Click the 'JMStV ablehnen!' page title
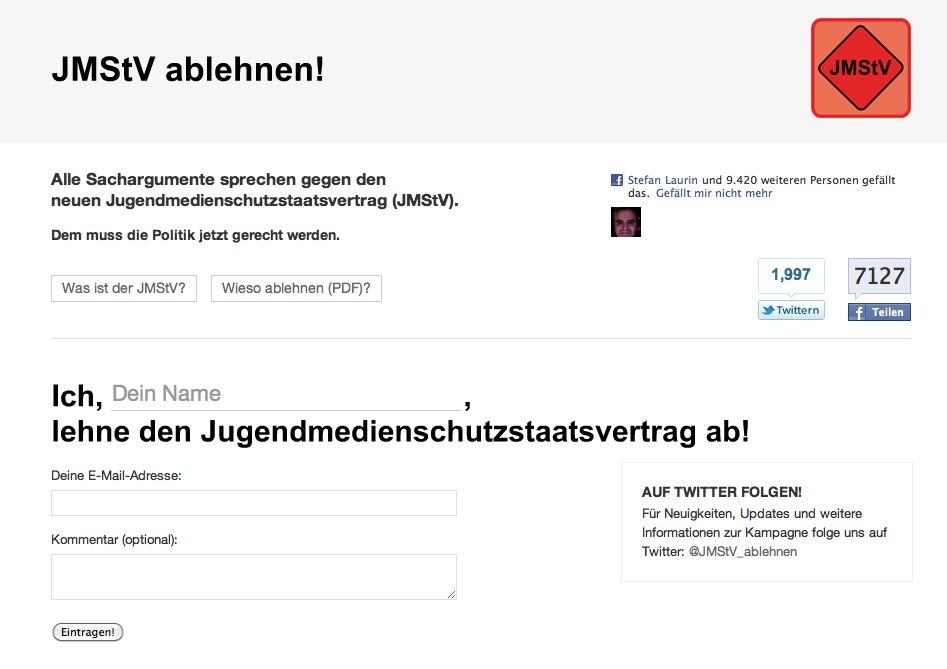Screen dimensions: 947x669 coord(188,70)
